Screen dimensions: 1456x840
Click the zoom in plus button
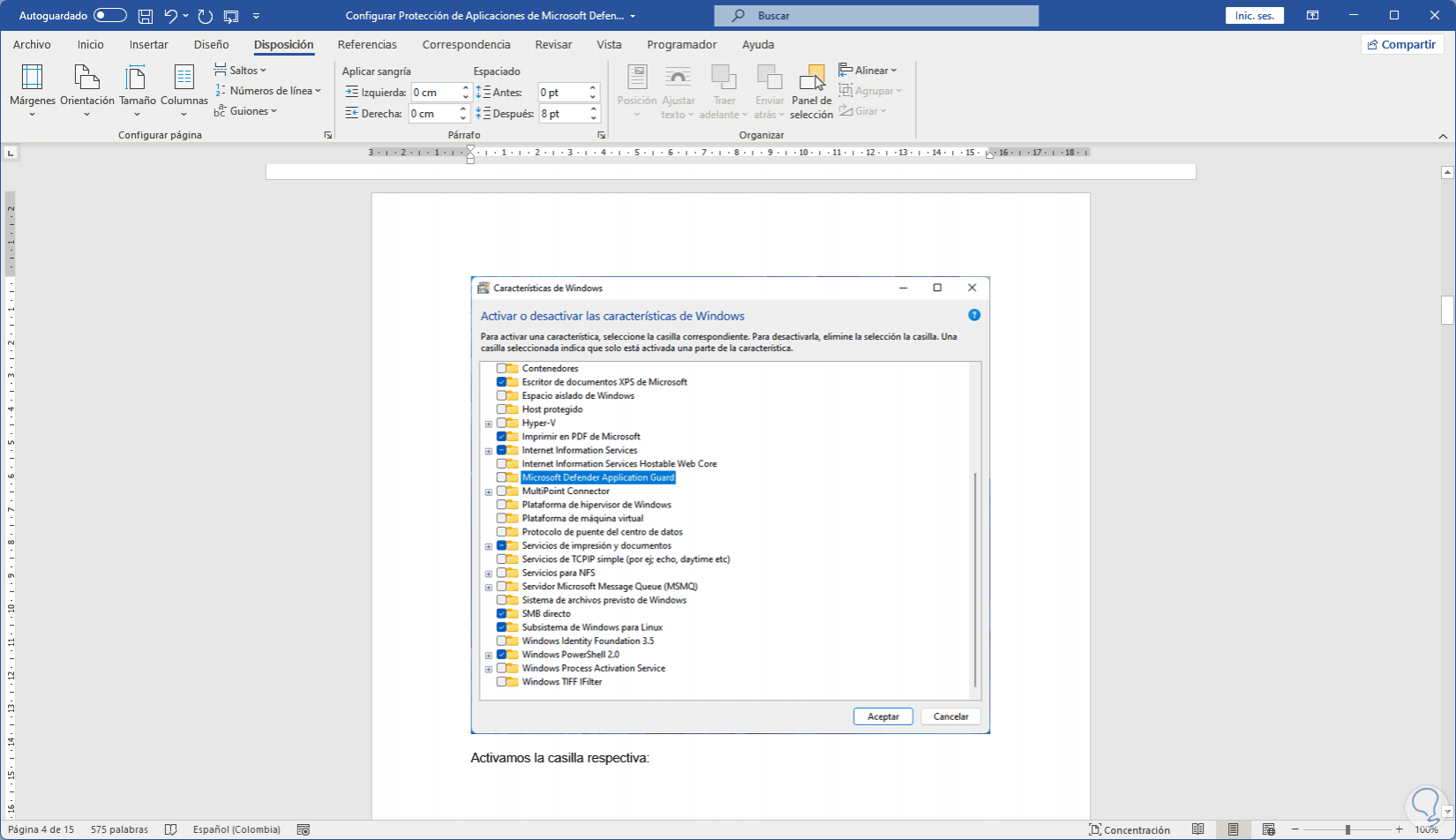[x=1400, y=829]
